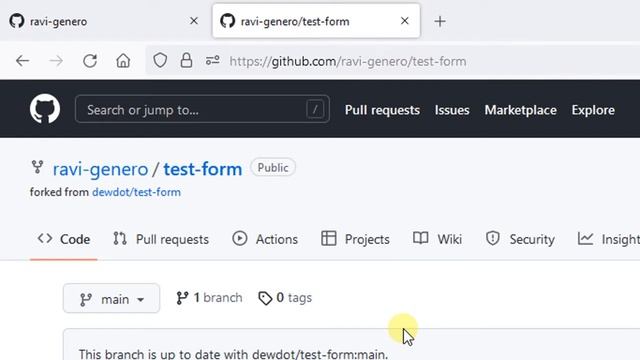640x360 pixels.
Task: Open Pull requests in the top navigation
Action: [382, 110]
